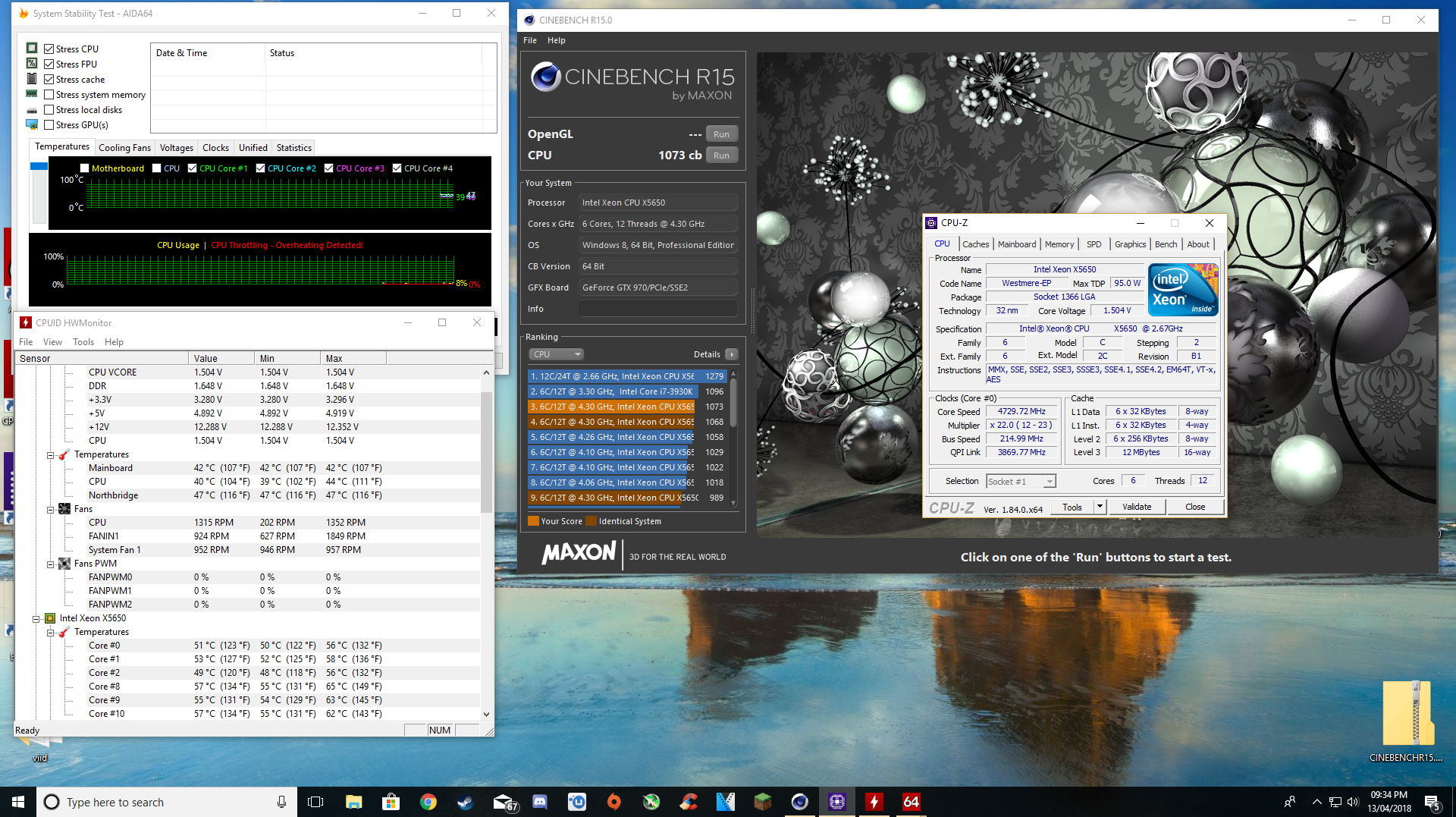
Task: Open File Explorer from the taskbar
Action: pyautogui.click(x=353, y=802)
